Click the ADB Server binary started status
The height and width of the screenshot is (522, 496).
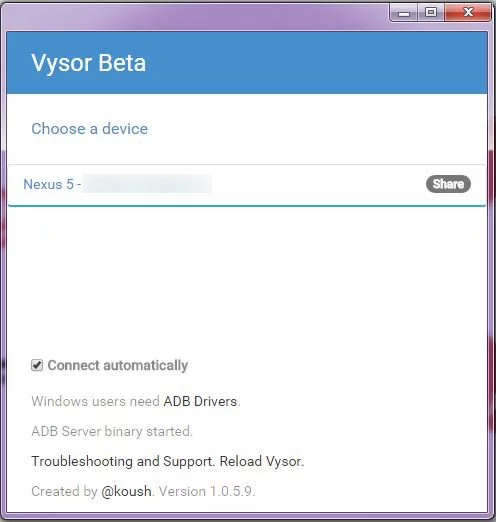coord(112,431)
